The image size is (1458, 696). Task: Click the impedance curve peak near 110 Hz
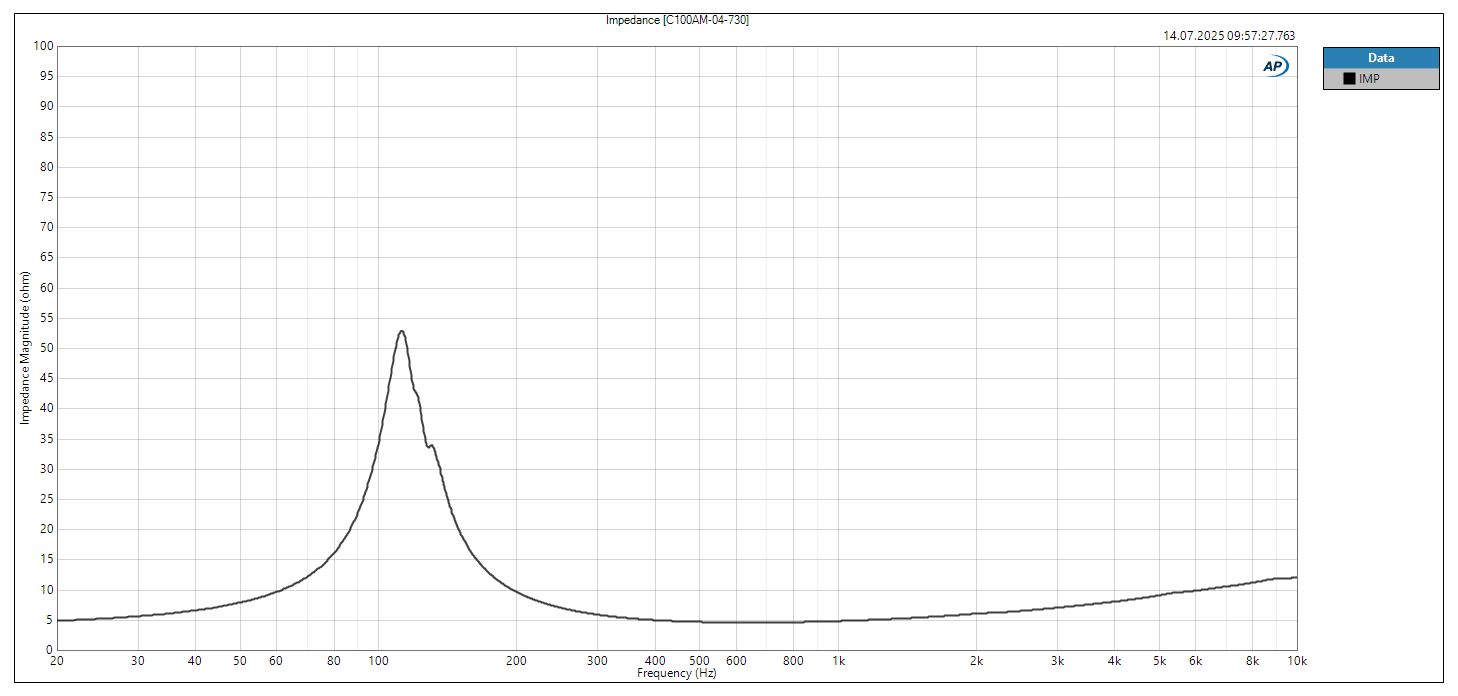click(x=403, y=330)
